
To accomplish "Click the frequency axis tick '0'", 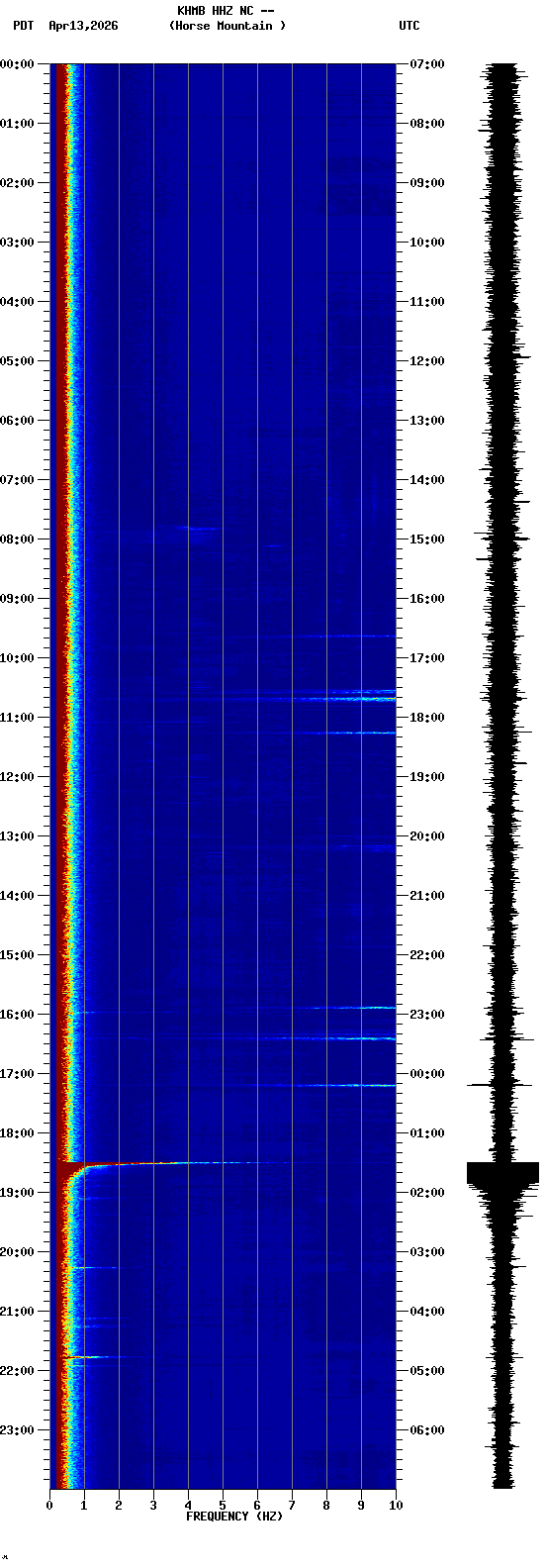I will pyautogui.click(x=49, y=1506).
